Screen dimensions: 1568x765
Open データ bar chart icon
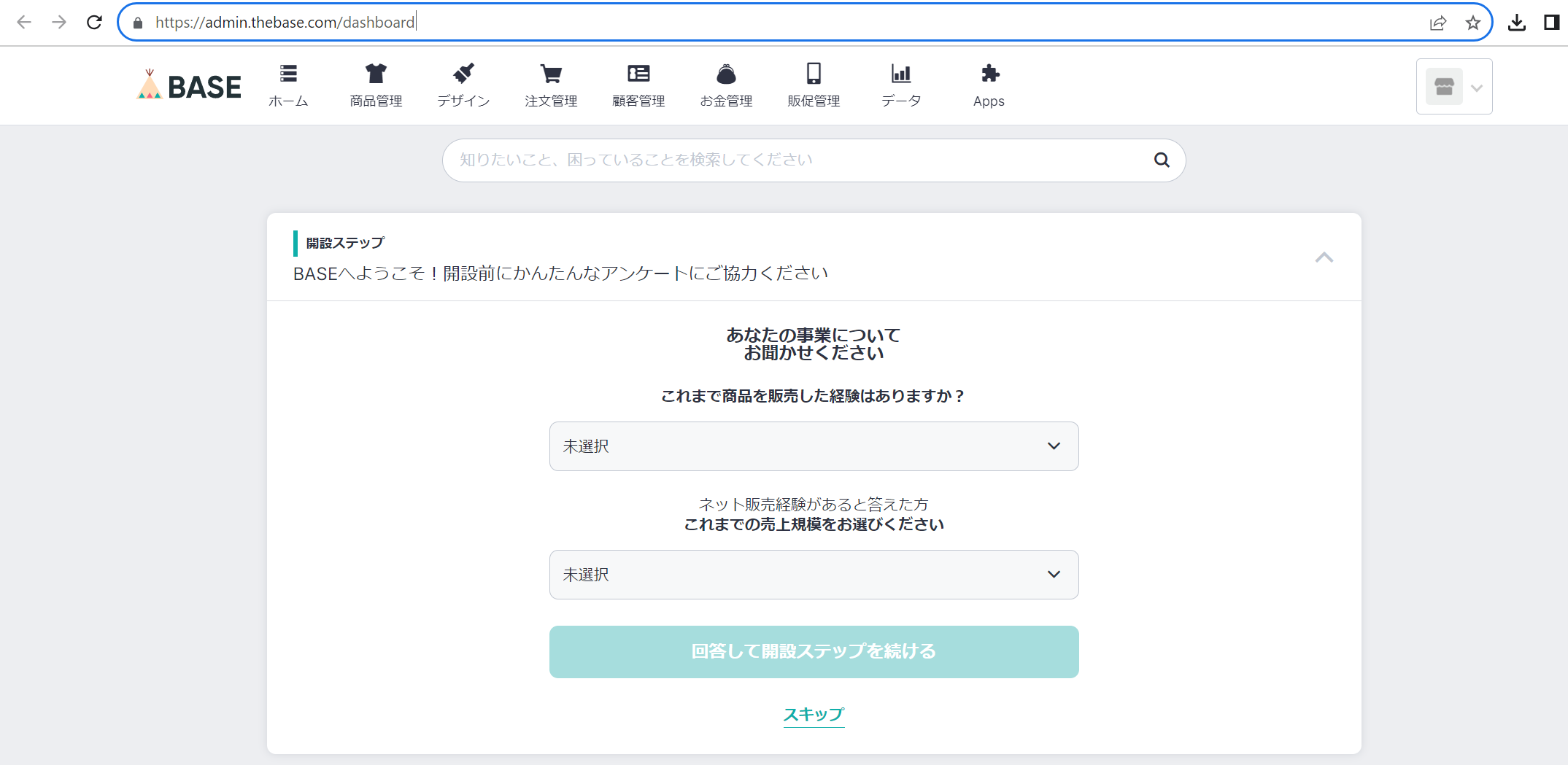901,74
